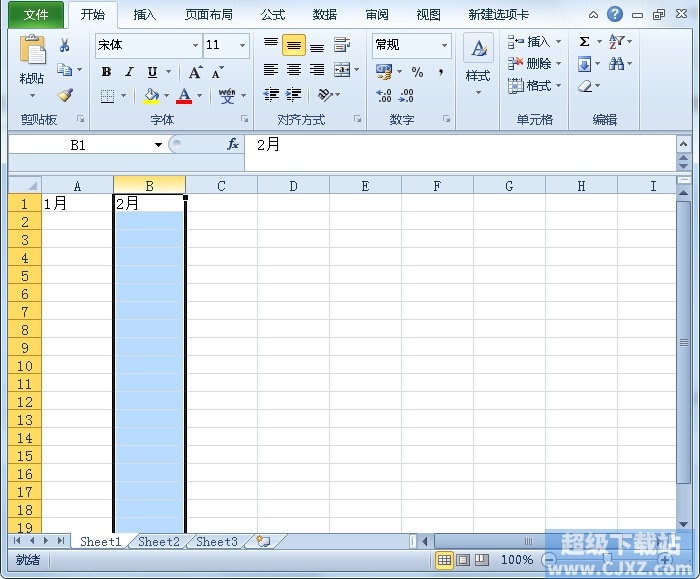Toggle top vertical alignment

(271, 45)
